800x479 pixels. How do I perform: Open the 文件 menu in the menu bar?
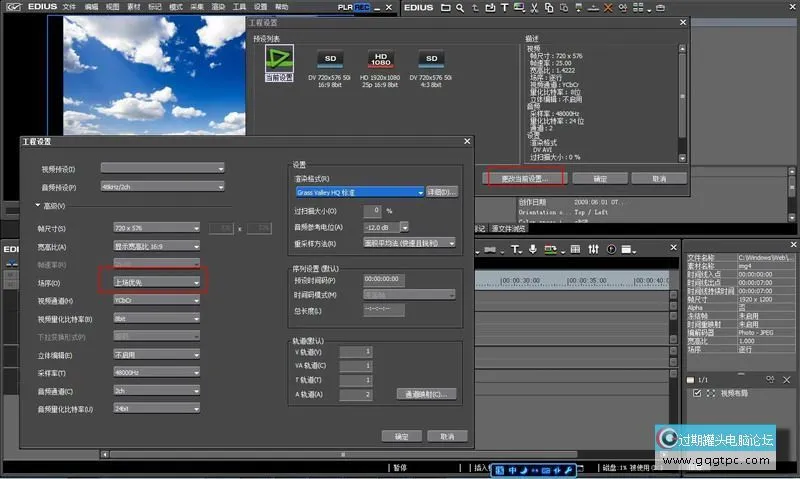[69, 7]
